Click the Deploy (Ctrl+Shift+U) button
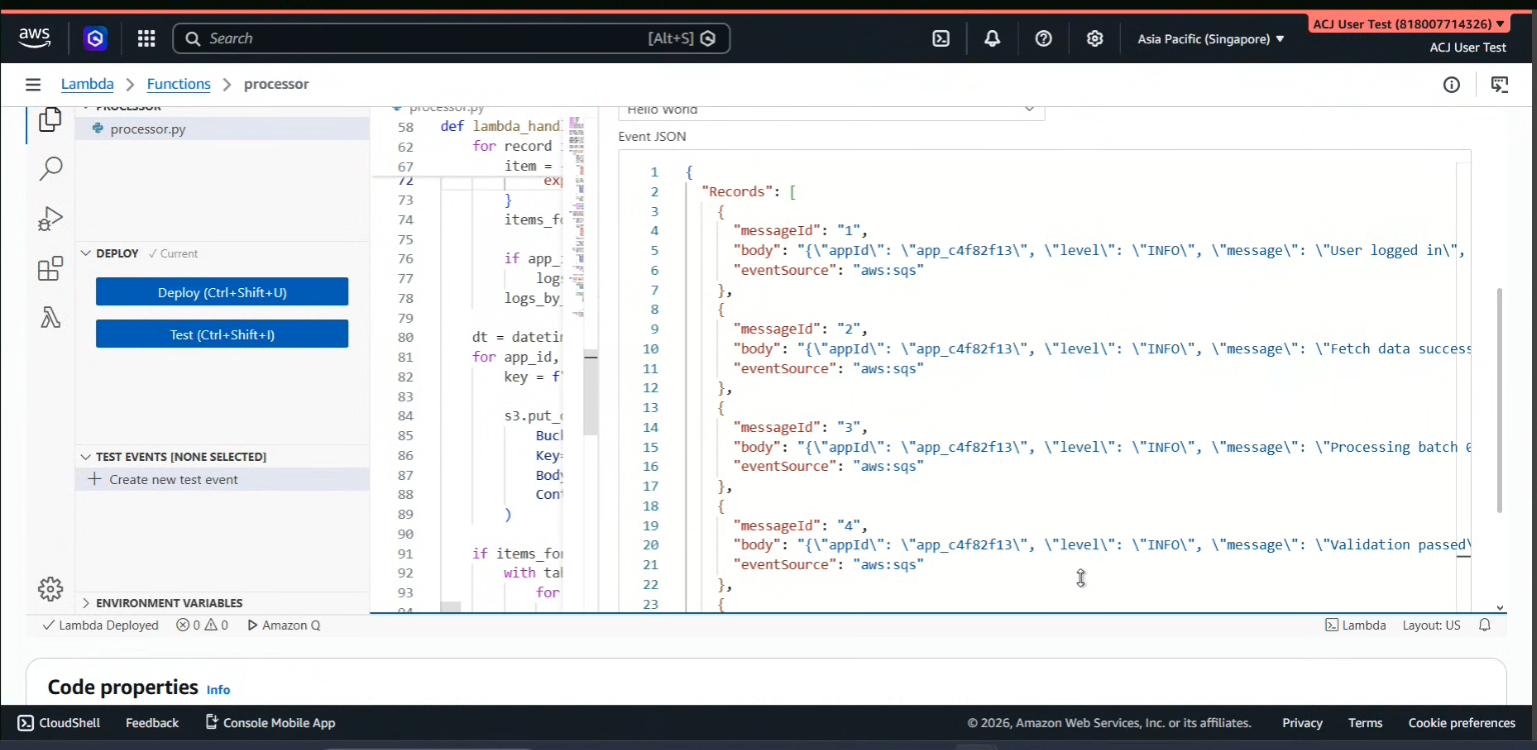Image resolution: width=1537 pixels, height=750 pixels. tap(222, 292)
